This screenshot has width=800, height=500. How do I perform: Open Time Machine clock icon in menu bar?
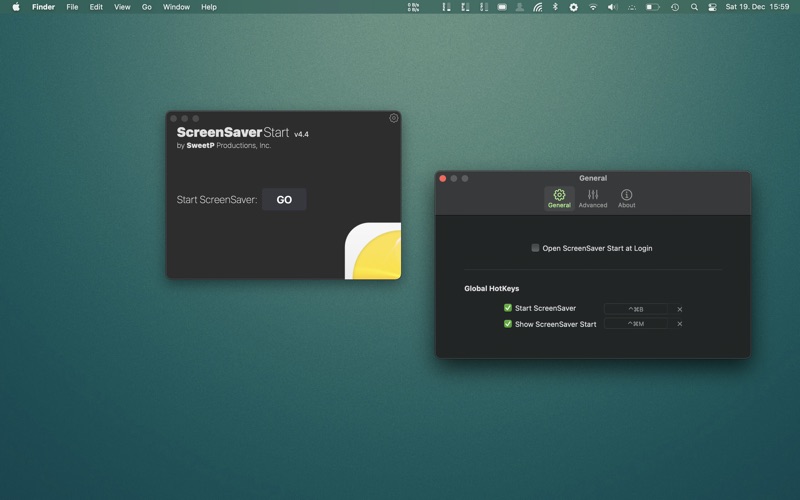coord(675,7)
